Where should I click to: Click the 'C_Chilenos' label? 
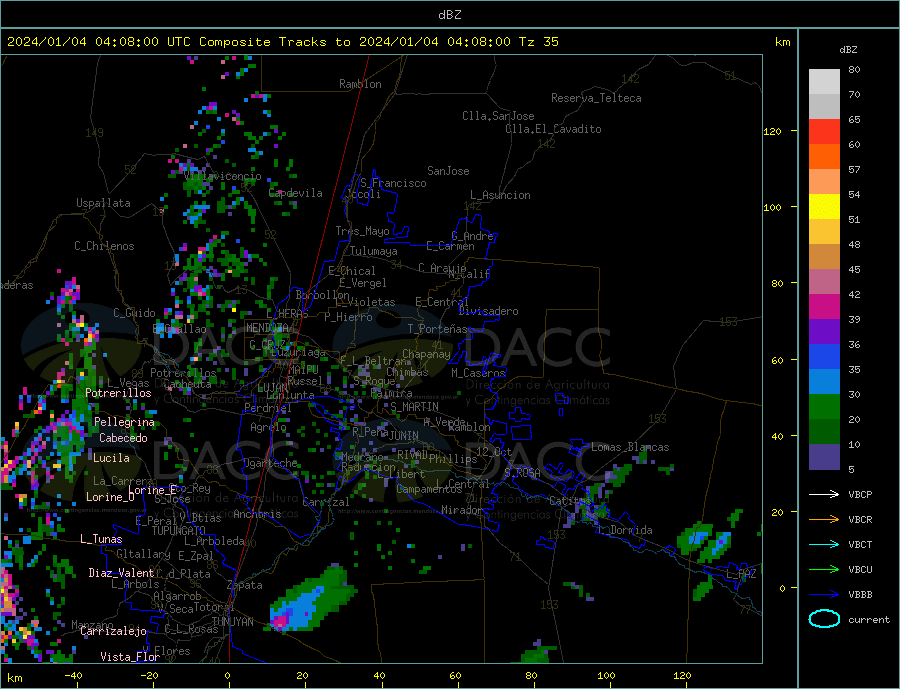click(x=104, y=246)
